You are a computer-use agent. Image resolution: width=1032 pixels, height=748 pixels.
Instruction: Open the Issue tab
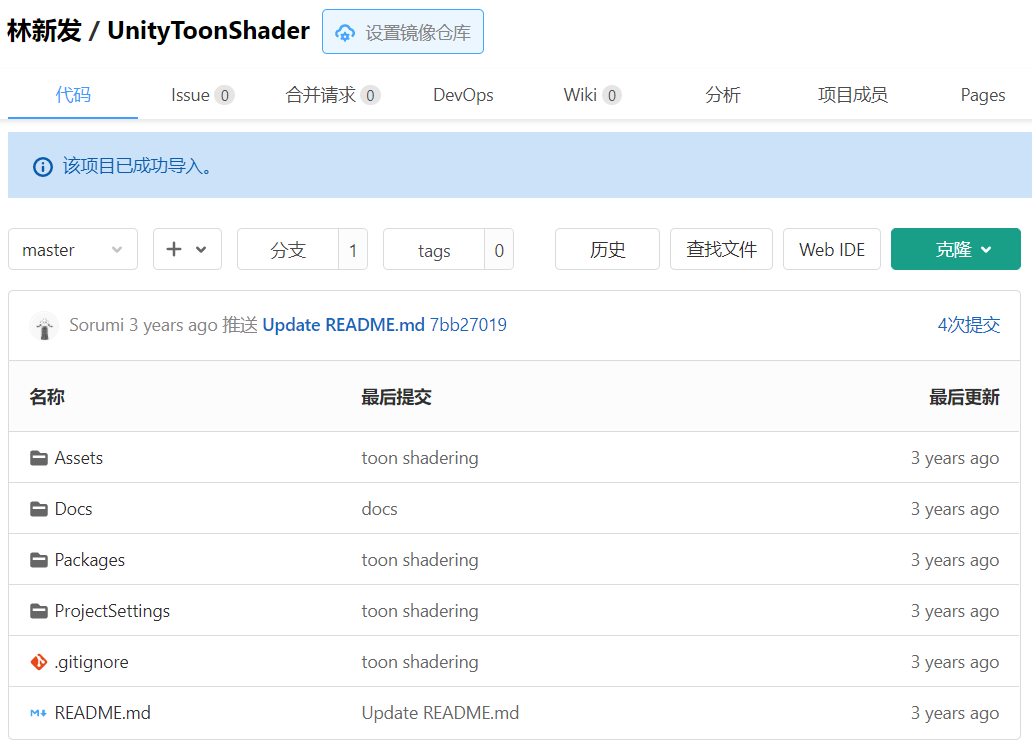[x=202, y=95]
